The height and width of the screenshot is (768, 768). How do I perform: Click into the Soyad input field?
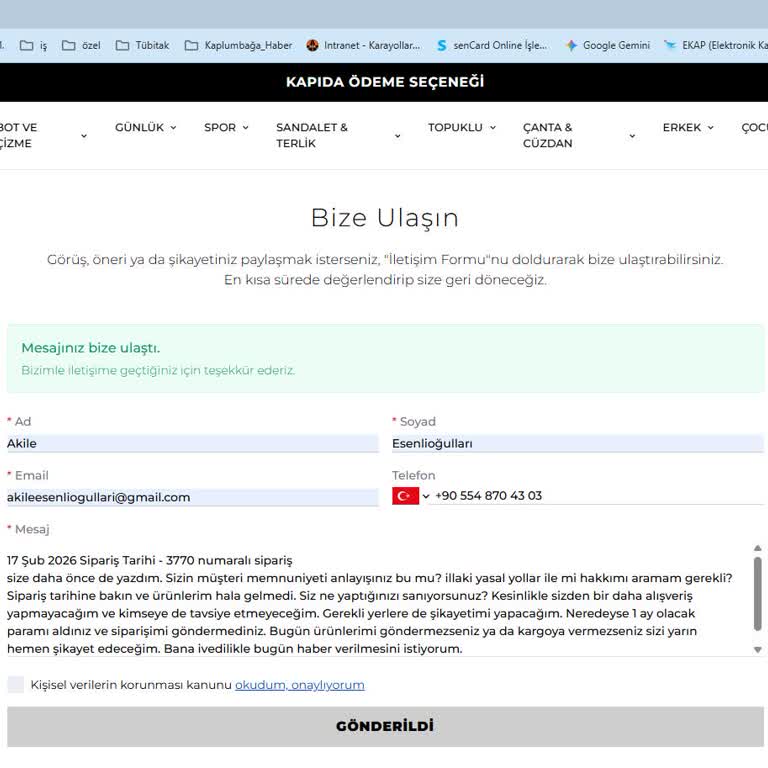pyautogui.click(x=577, y=443)
